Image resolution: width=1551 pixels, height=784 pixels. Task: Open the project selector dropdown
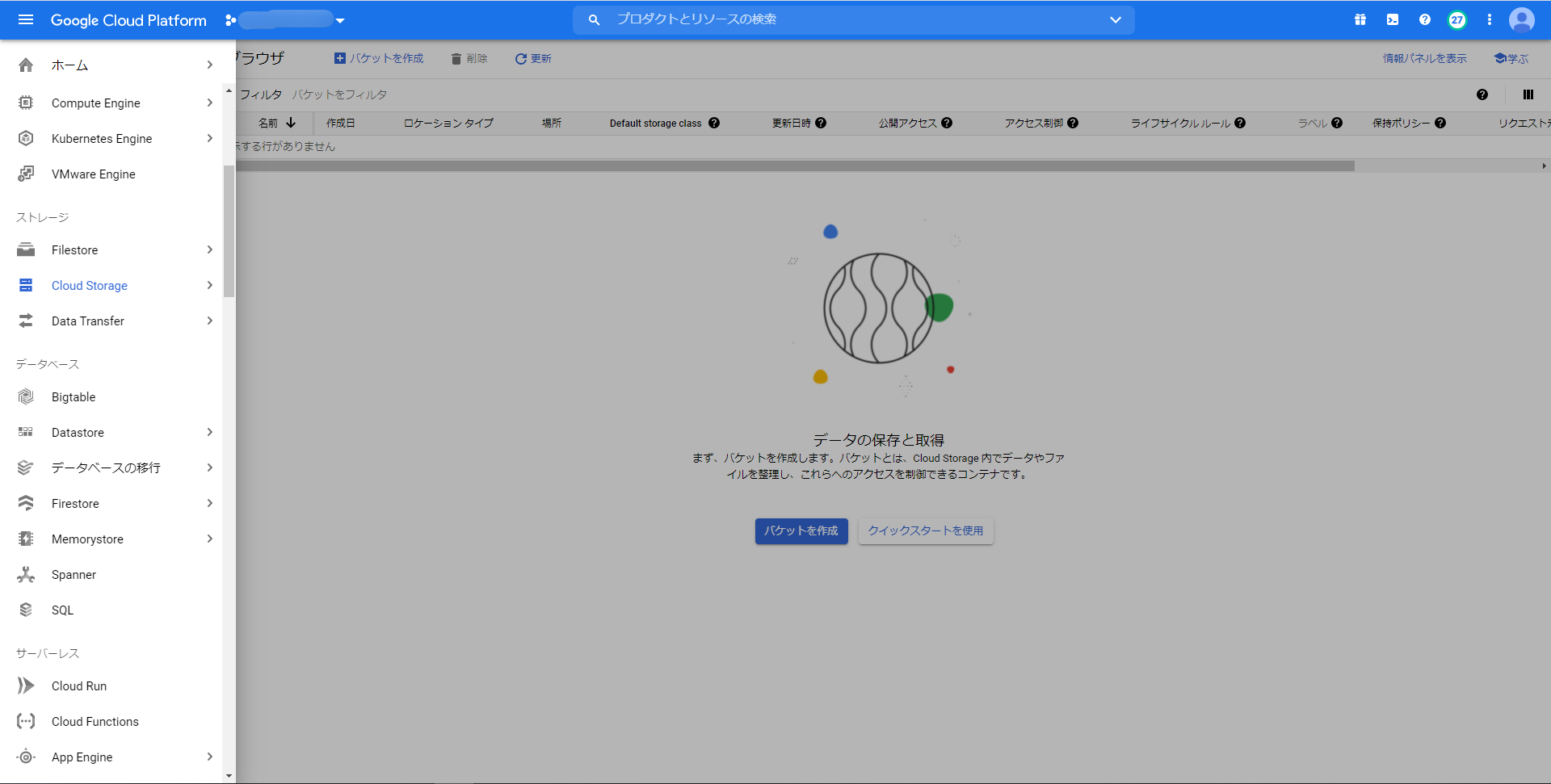pos(339,19)
